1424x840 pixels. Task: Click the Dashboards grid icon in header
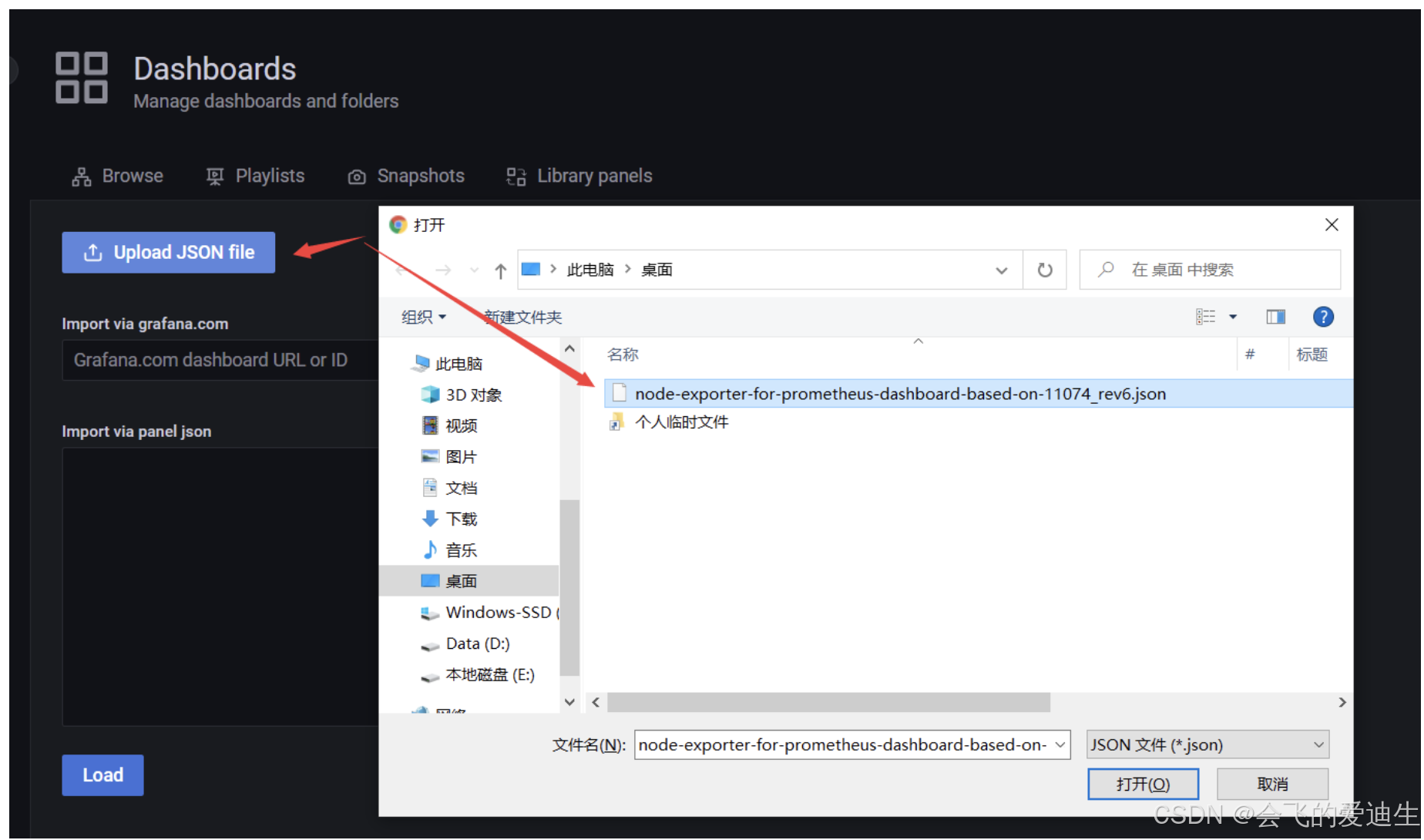point(82,78)
